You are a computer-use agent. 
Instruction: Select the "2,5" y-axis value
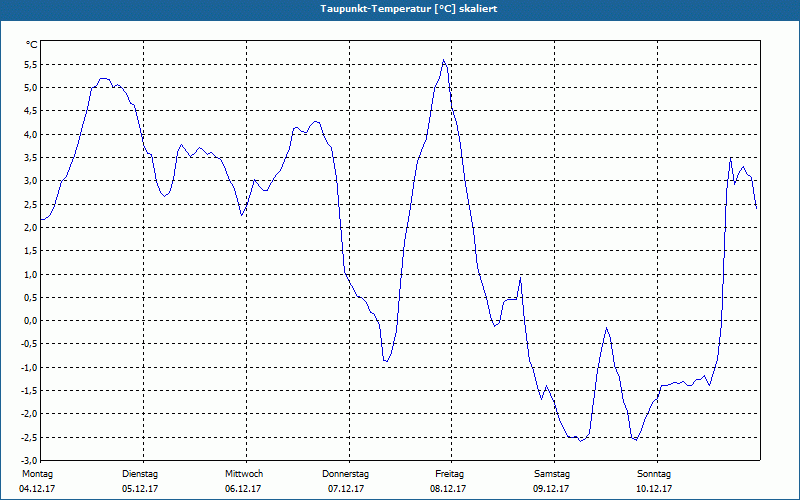click(x=31, y=204)
